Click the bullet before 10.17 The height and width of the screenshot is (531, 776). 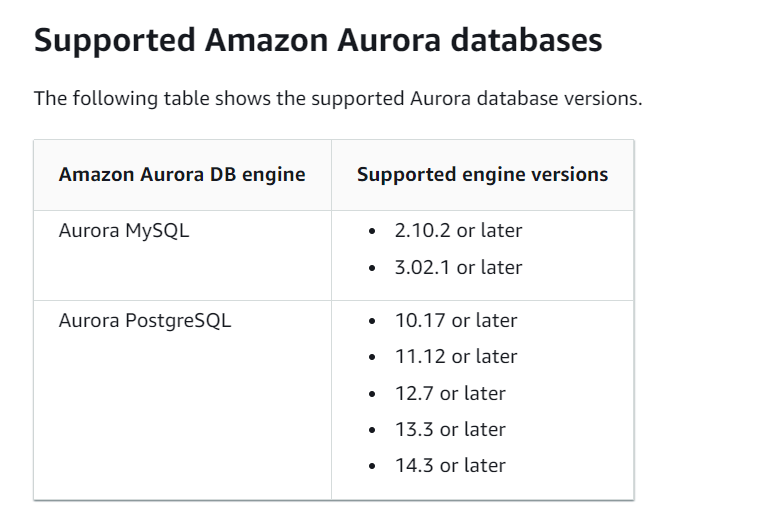[x=372, y=321]
